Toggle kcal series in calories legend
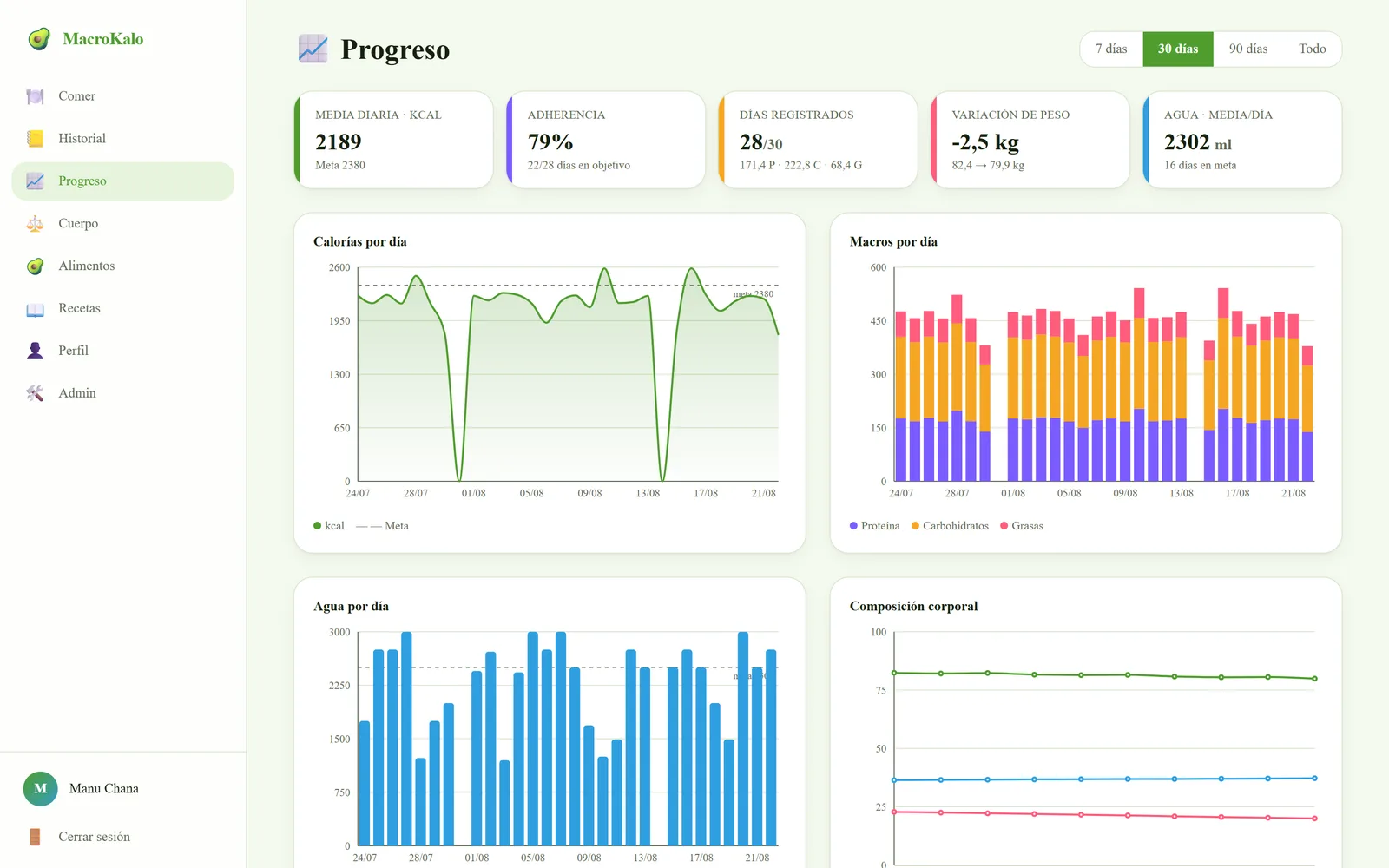This screenshot has width=1389, height=868. [x=329, y=526]
